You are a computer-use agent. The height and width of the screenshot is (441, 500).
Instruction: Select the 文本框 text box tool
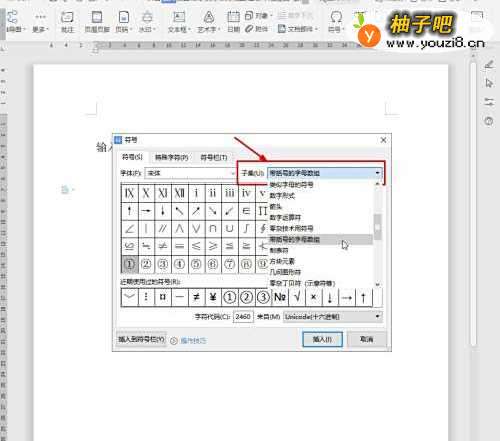(x=179, y=22)
